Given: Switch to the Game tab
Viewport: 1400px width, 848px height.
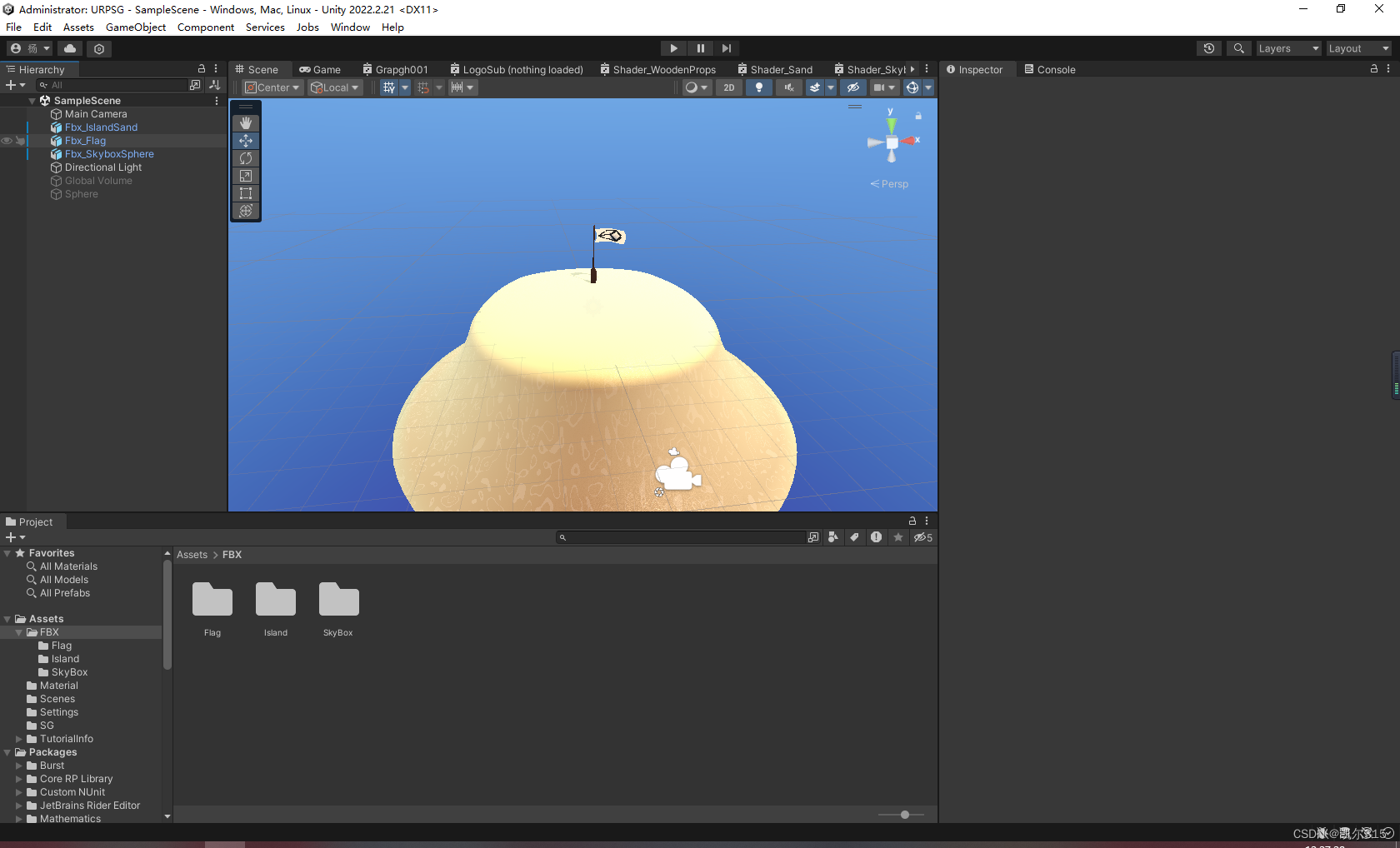Looking at the screenshot, I should pos(321,69).
